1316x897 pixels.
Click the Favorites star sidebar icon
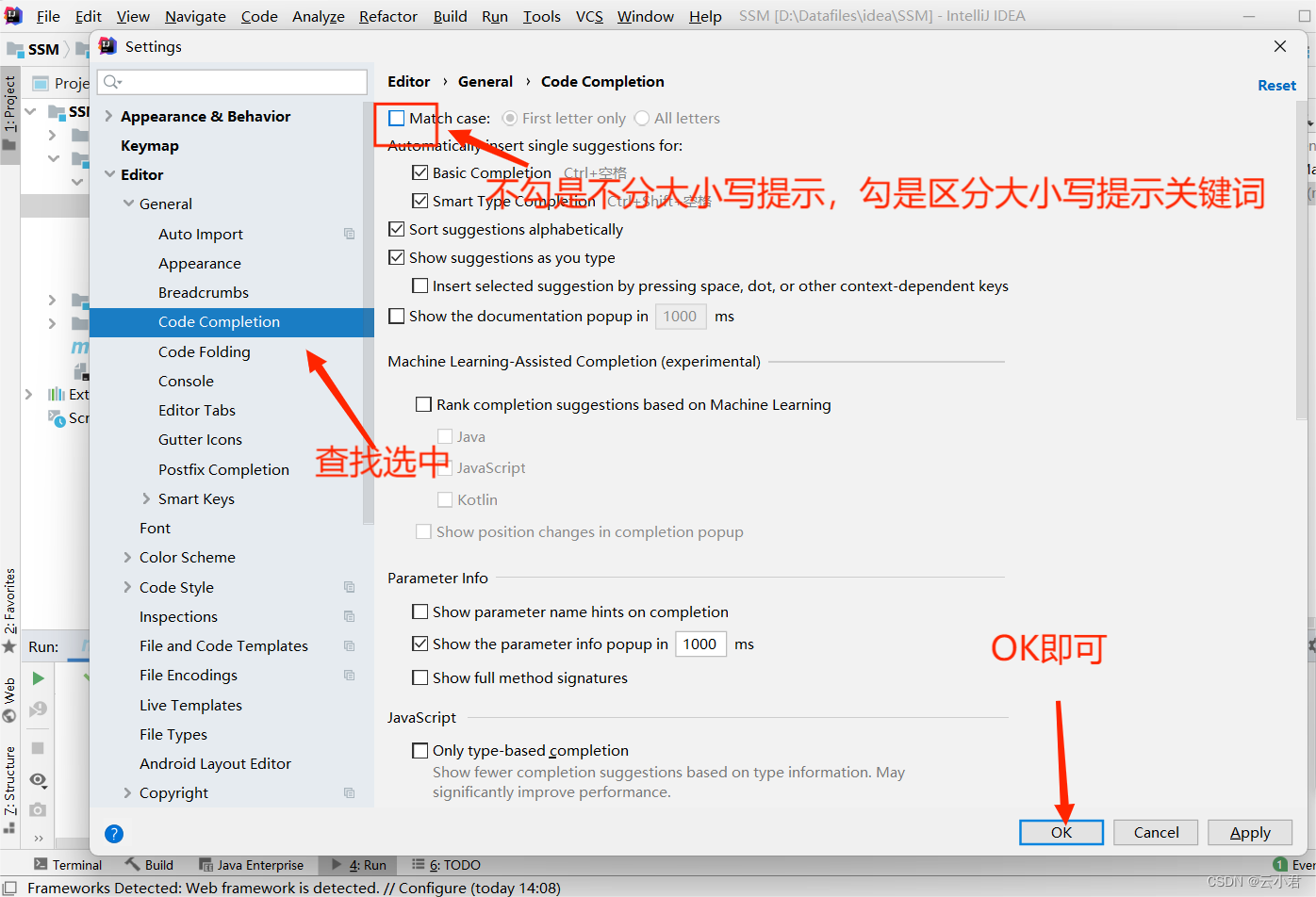[9, 646]
